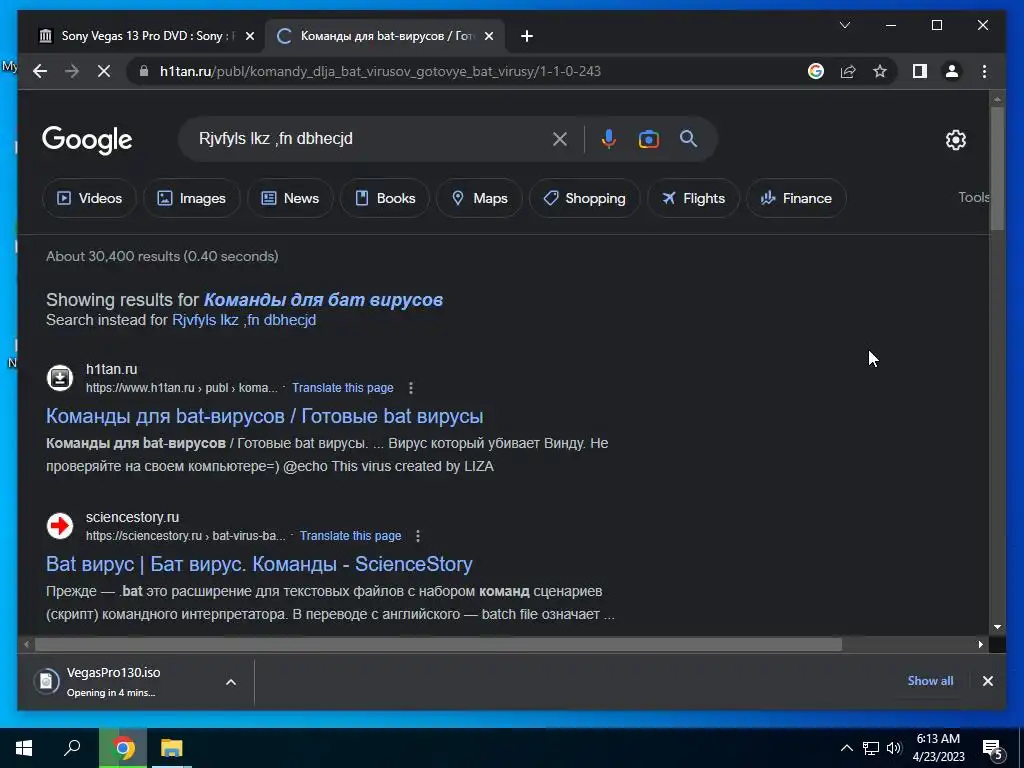Show all downloads
This screenshot has width=1024, height=768.
(x=930, y=680)
